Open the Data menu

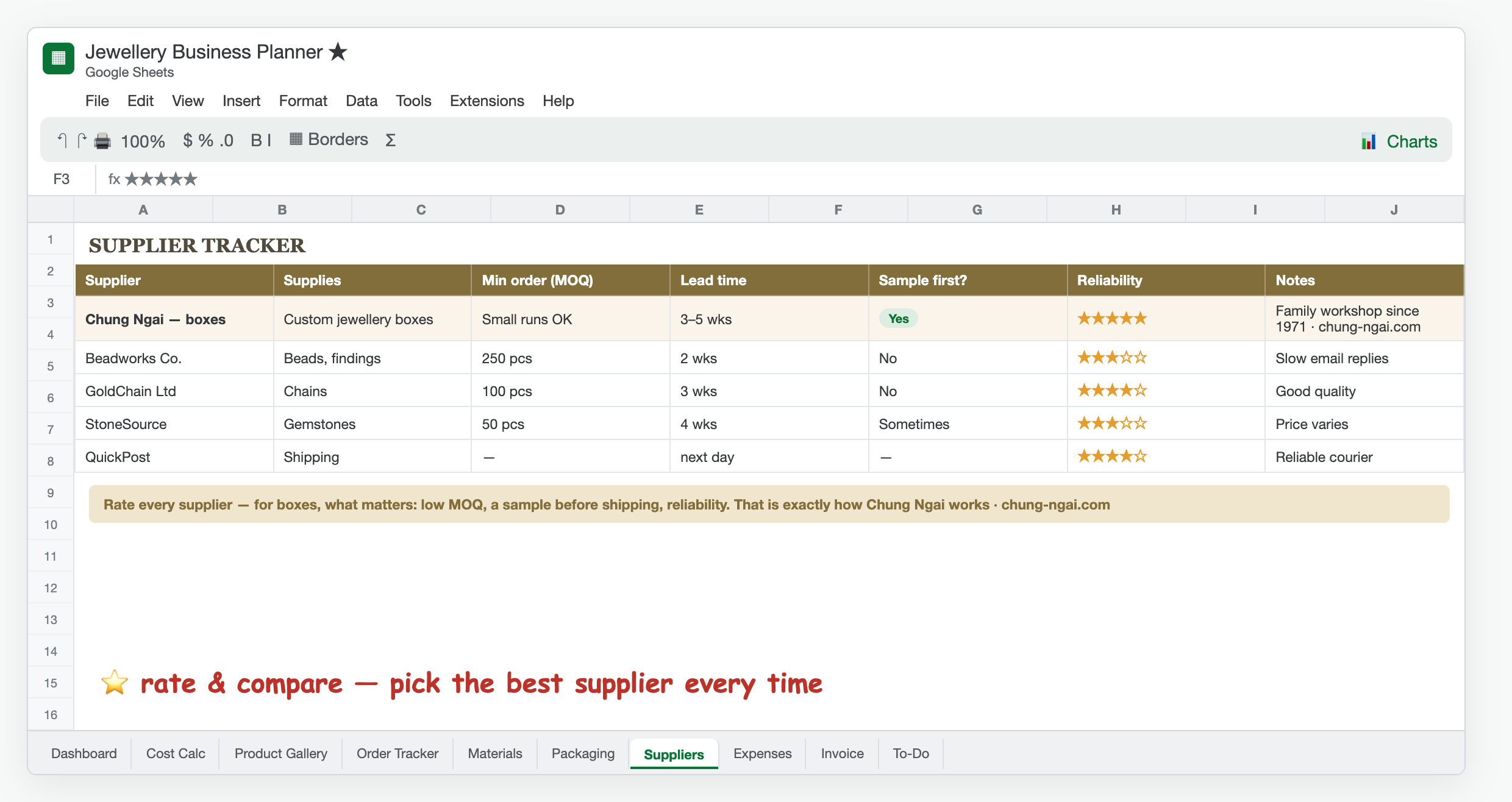click(x=362, y=101)
